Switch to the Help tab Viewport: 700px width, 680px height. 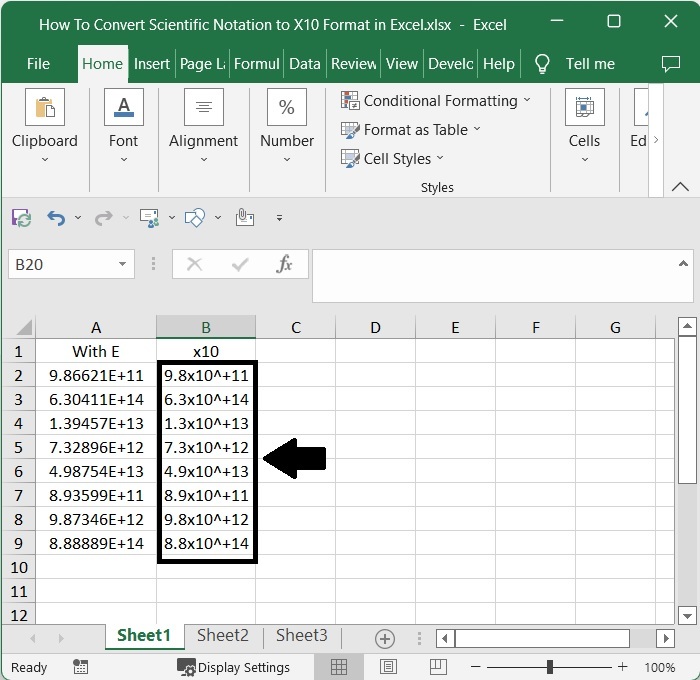pyautogui.click(x=499, y=64)
